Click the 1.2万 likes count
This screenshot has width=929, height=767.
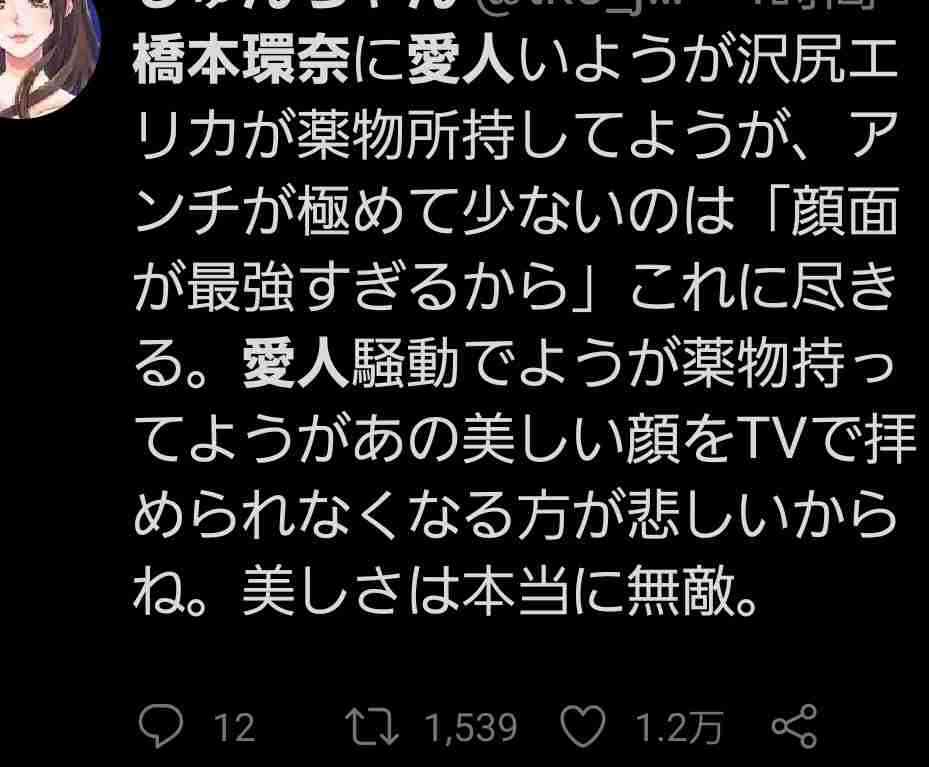coord(679,727)
